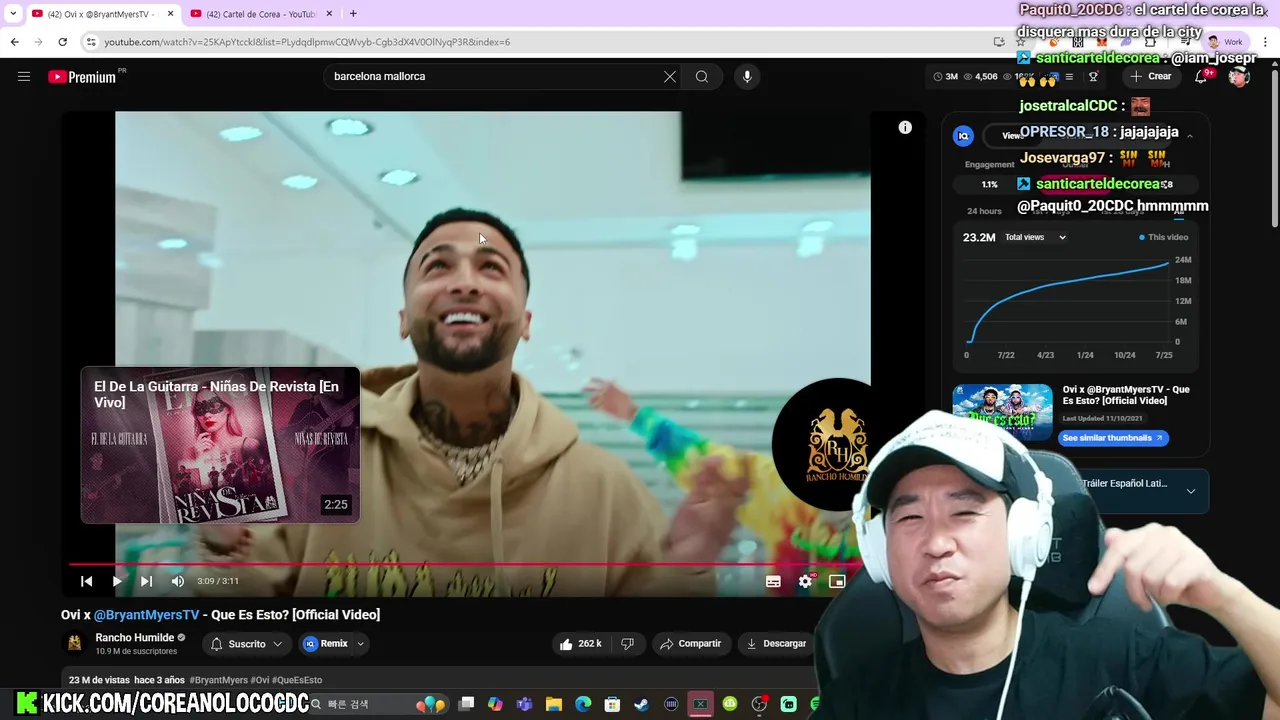Click the Crear create button
This screenshot has width=1280, height=720.
pos(1150,76)
